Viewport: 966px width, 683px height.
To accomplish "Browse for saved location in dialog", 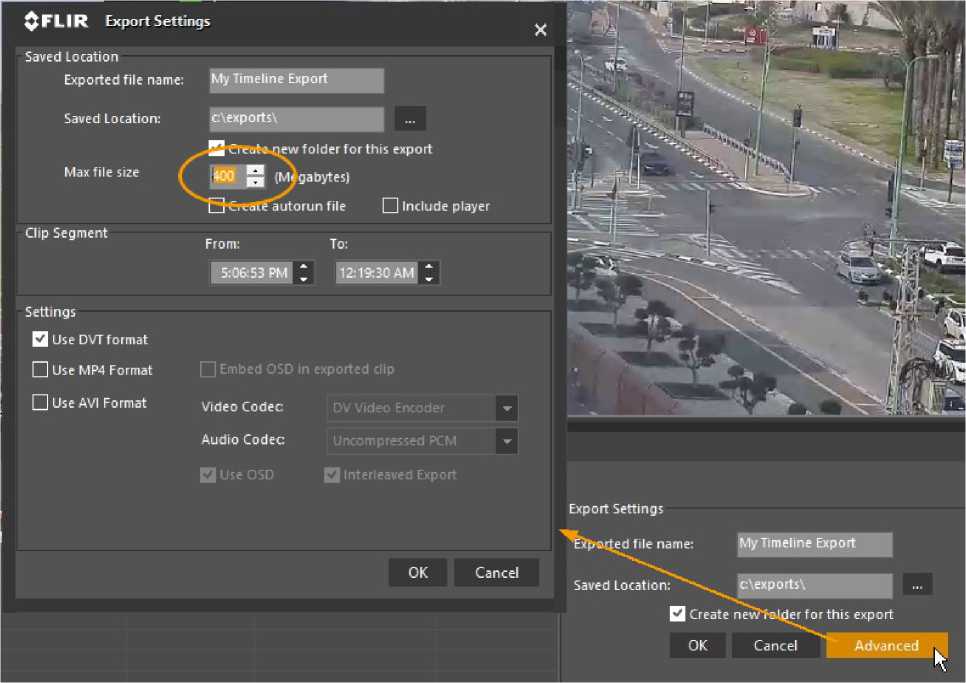I will tap(409, 119).
